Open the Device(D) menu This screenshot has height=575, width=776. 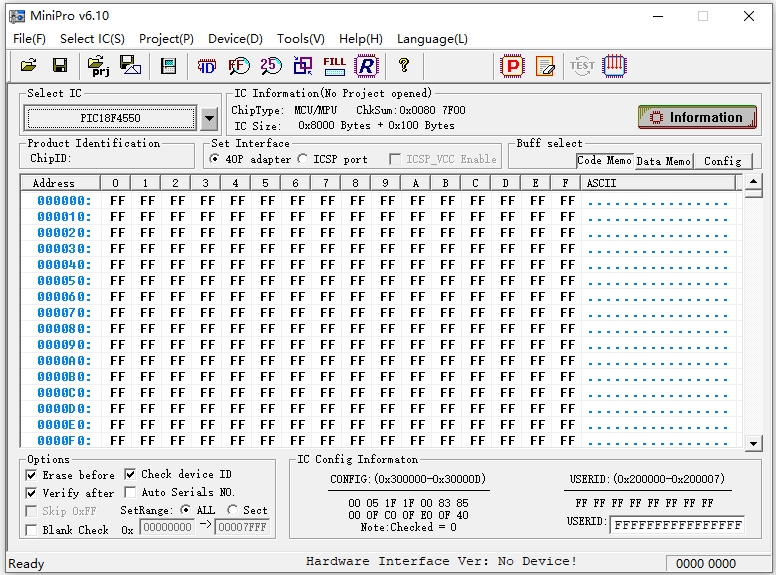point(235,39)
